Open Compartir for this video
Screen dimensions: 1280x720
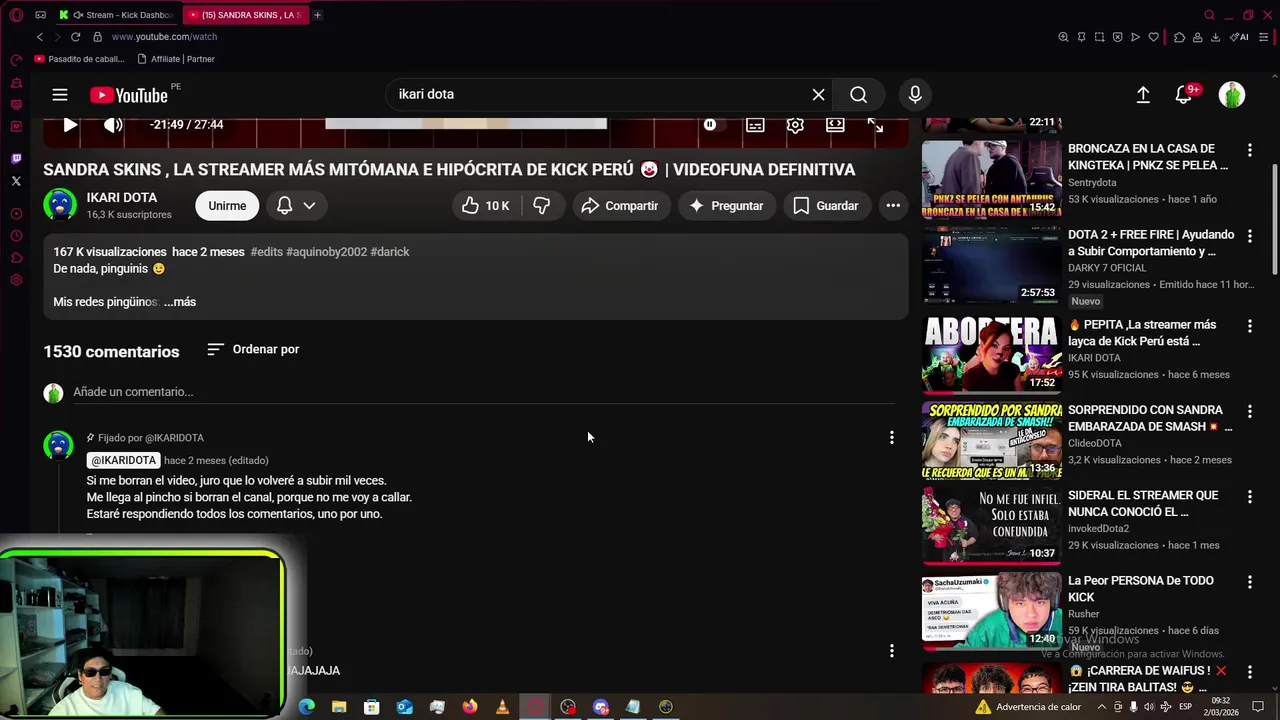click(x=620, y=206)
